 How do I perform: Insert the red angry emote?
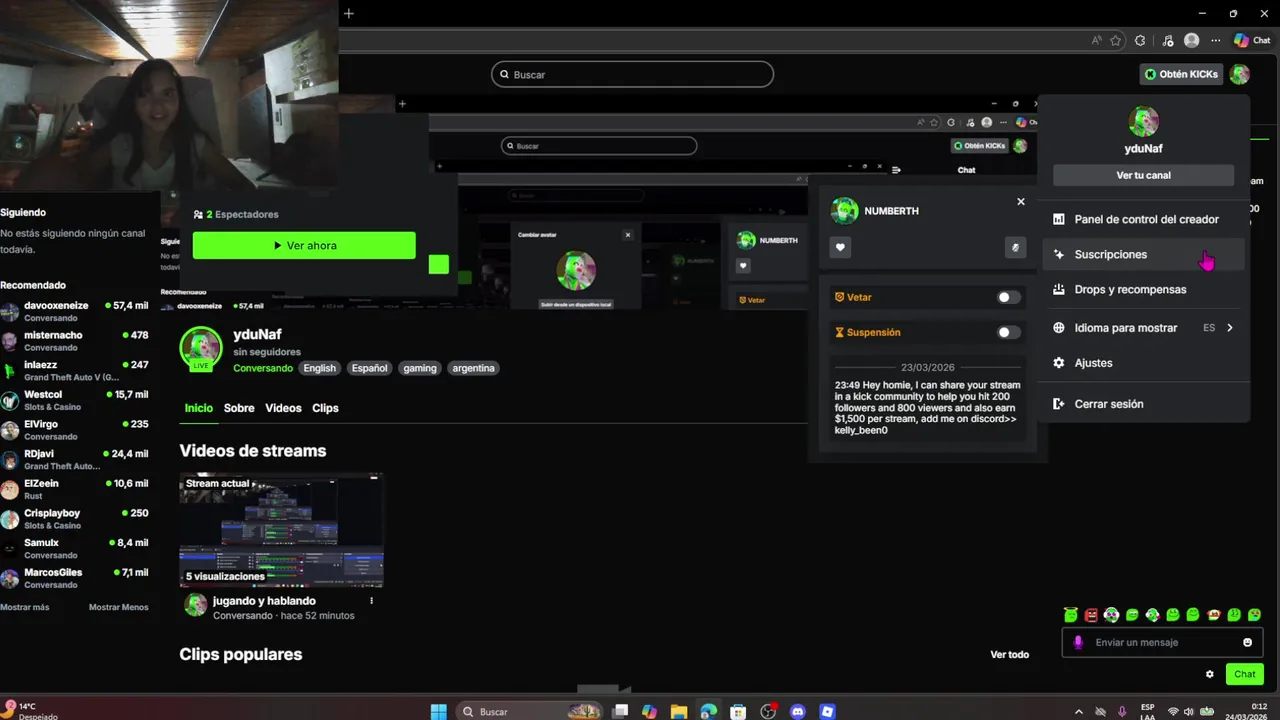click(x=1091, y=615)
